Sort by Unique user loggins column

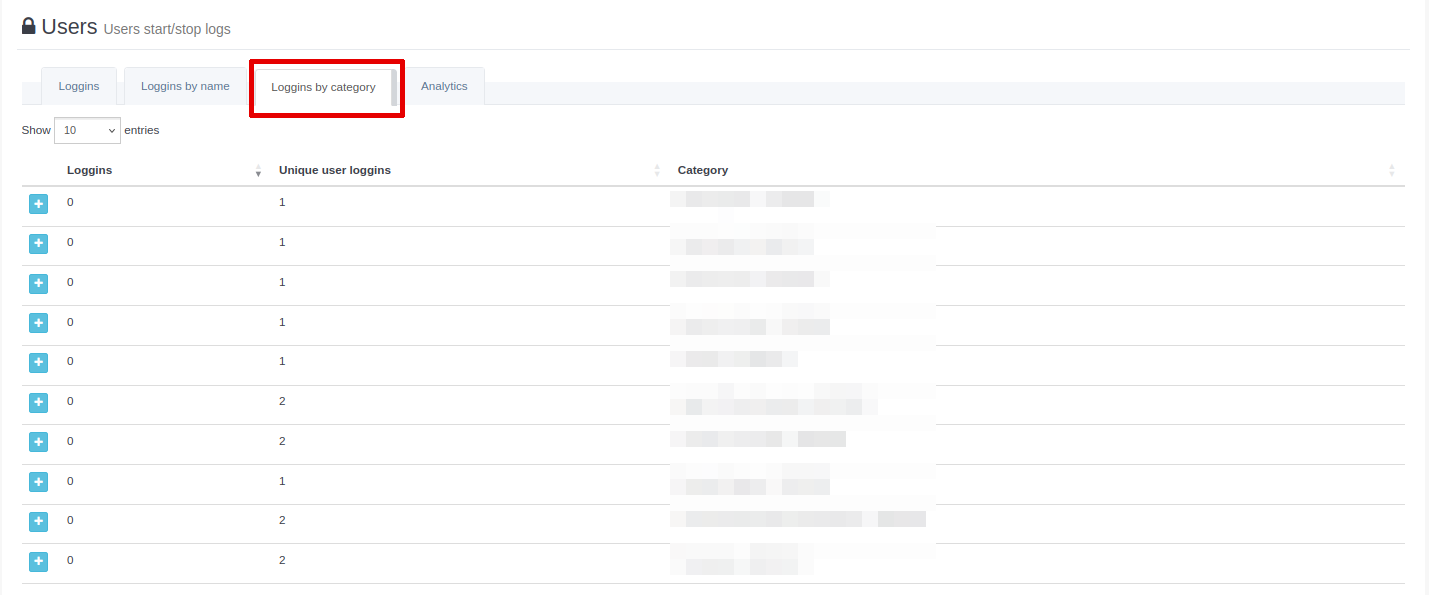[x=335, y=170]
